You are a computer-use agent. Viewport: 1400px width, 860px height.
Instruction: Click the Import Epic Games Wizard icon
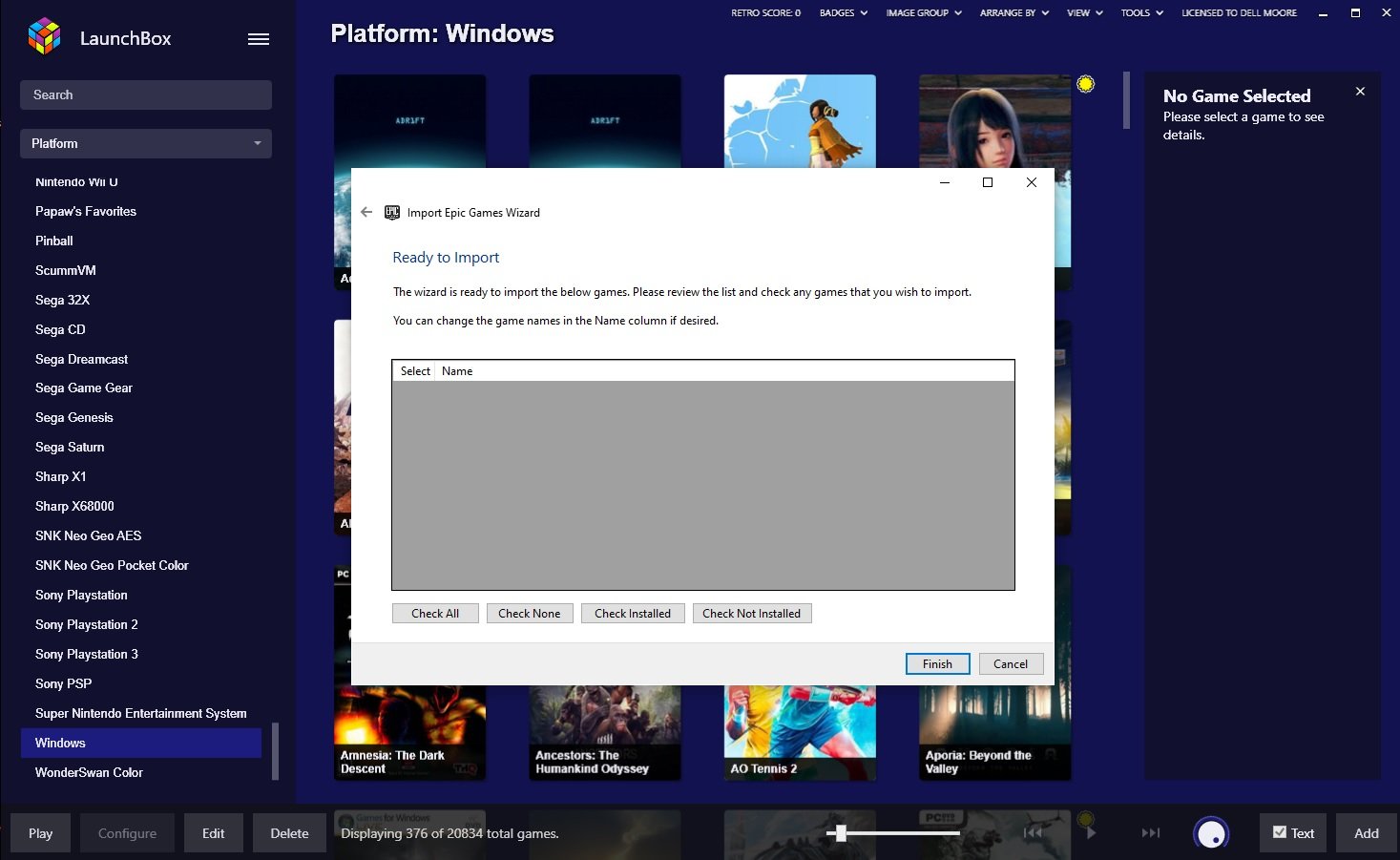coord(392,213)
